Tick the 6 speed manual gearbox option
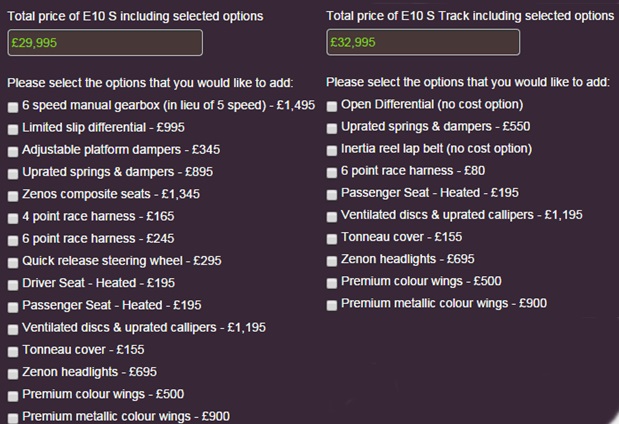619x424 pixels. pos(12,106)
